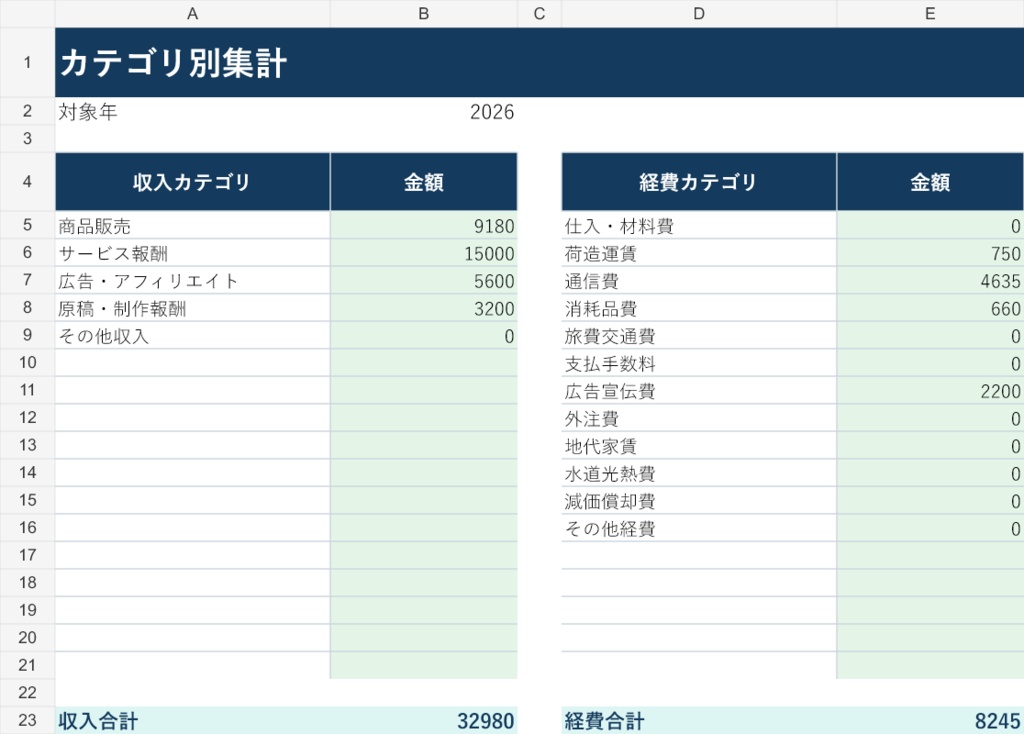Select the 減価償却費 cell
This screenshot has width=1024, height=734.
point(699,500)
